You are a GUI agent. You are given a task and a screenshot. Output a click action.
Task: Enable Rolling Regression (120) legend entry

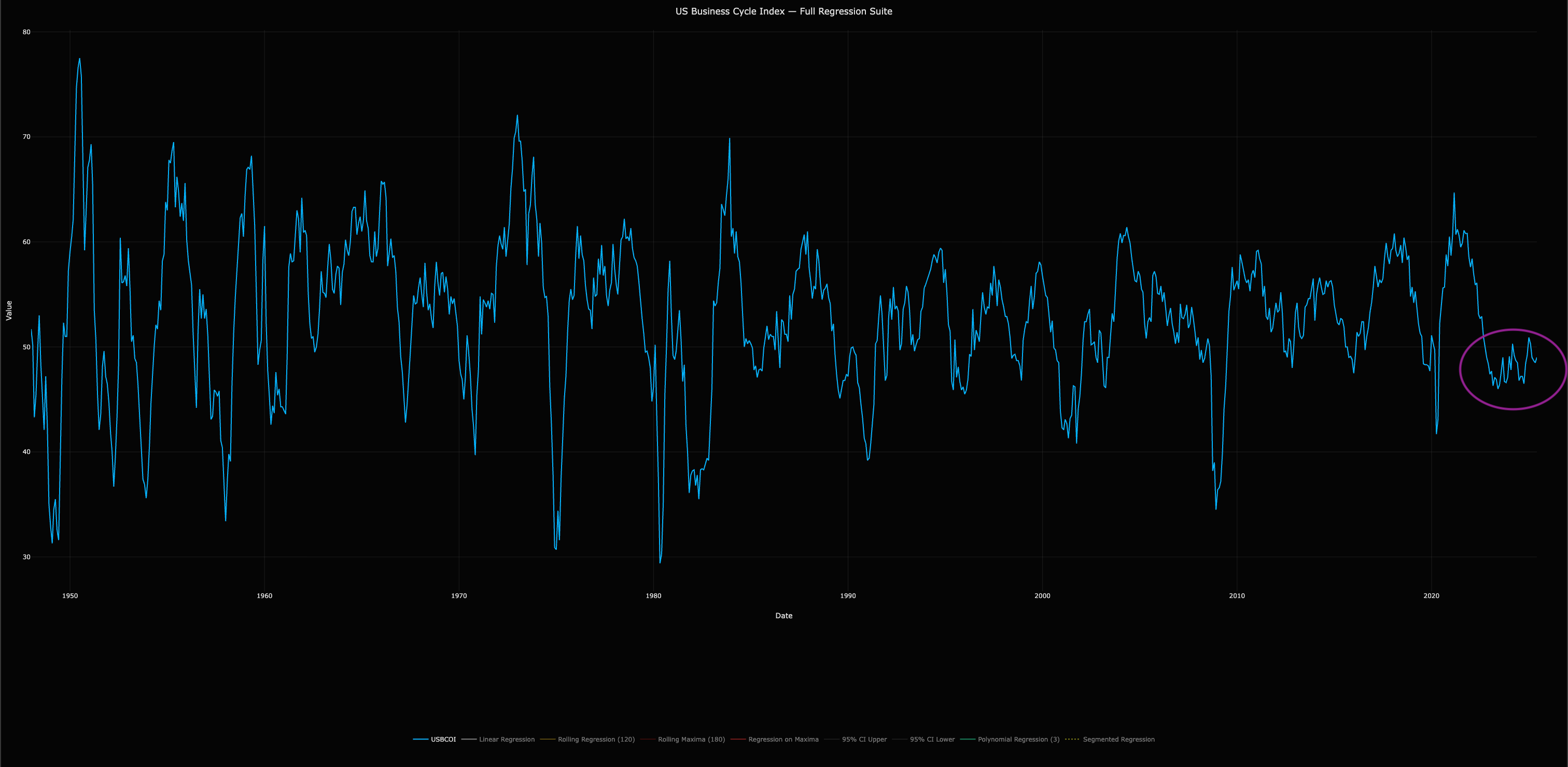click(x=587, y=739)
